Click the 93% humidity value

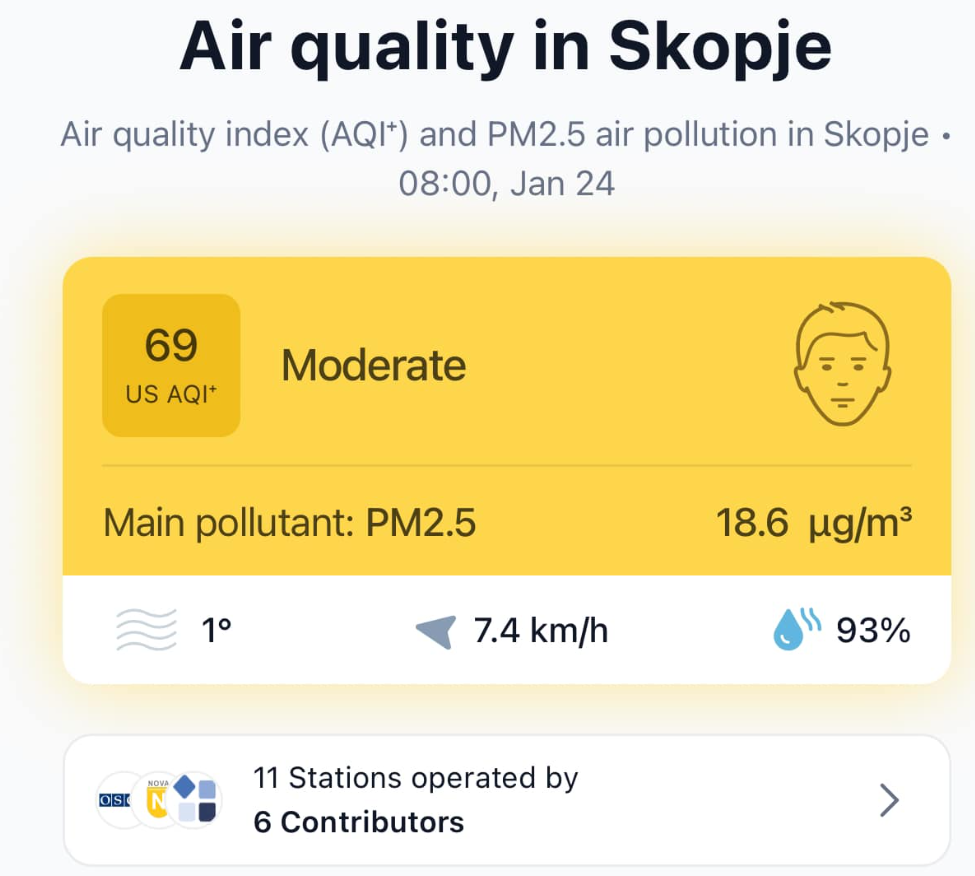873,630
